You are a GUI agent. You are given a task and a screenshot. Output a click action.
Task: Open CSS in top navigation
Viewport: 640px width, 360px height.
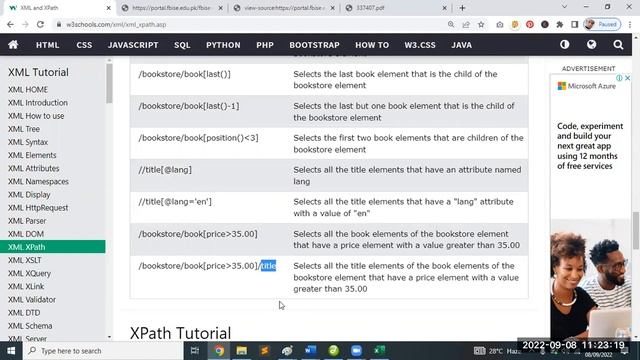point(84,45)
